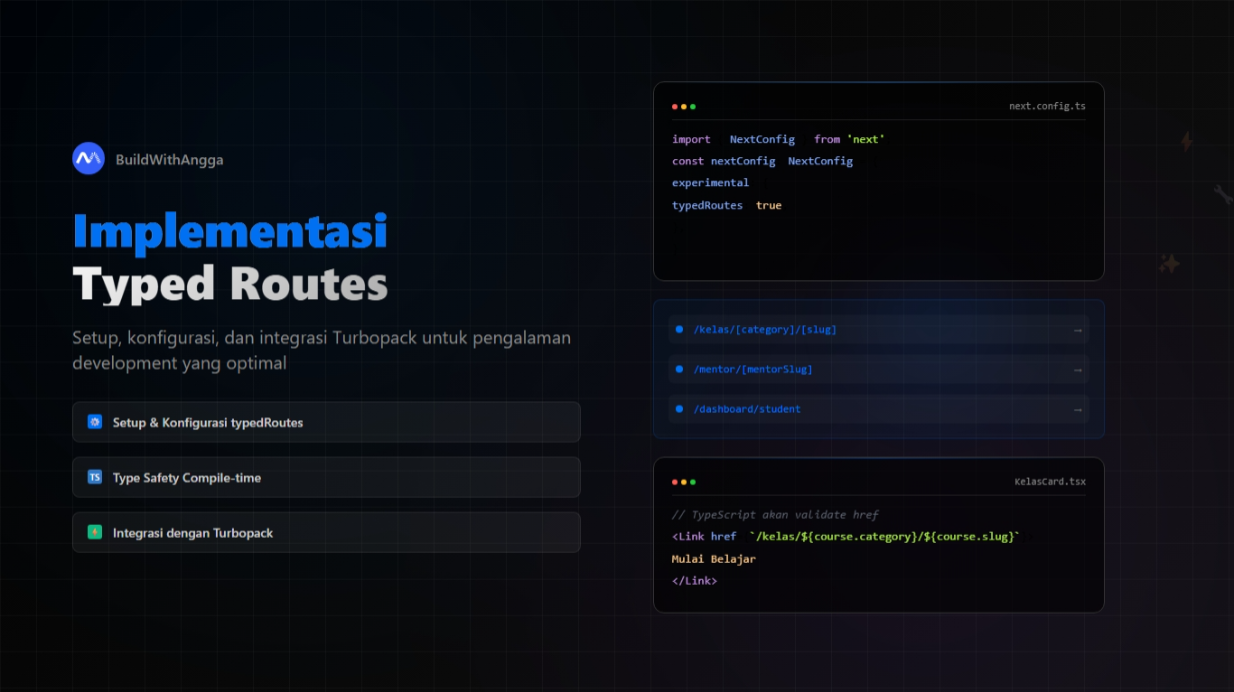The image size is (1234, 692).
Task: Click the faint sparkle stars decoration icon
Action: point(1169,264)
